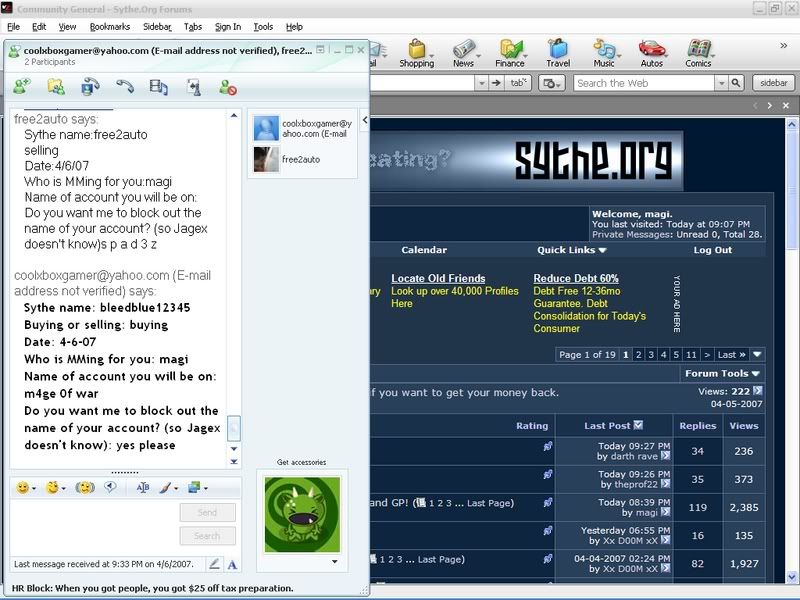Image resolution: width=800 pixels, height=600 pixels.
Task: Click the voice clip icon
Action: tap(110, 488)
